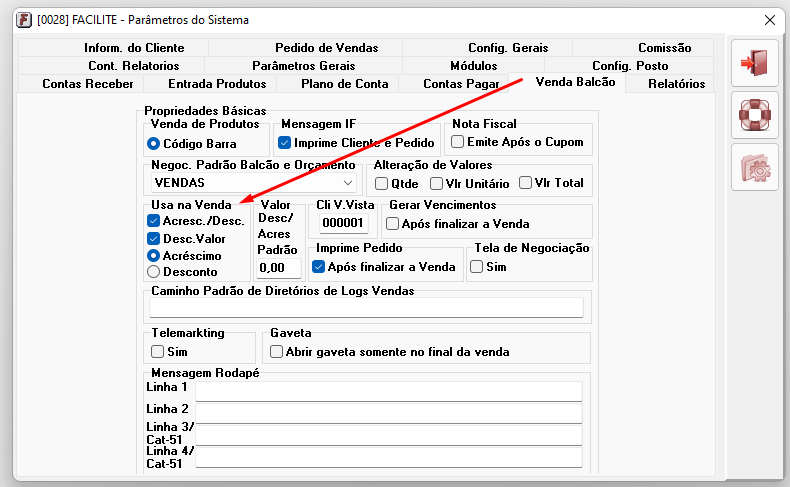Click the Caminho Padrão de Logs field
790x487 pixels.
pyautogui.click(x=366, y=307)
